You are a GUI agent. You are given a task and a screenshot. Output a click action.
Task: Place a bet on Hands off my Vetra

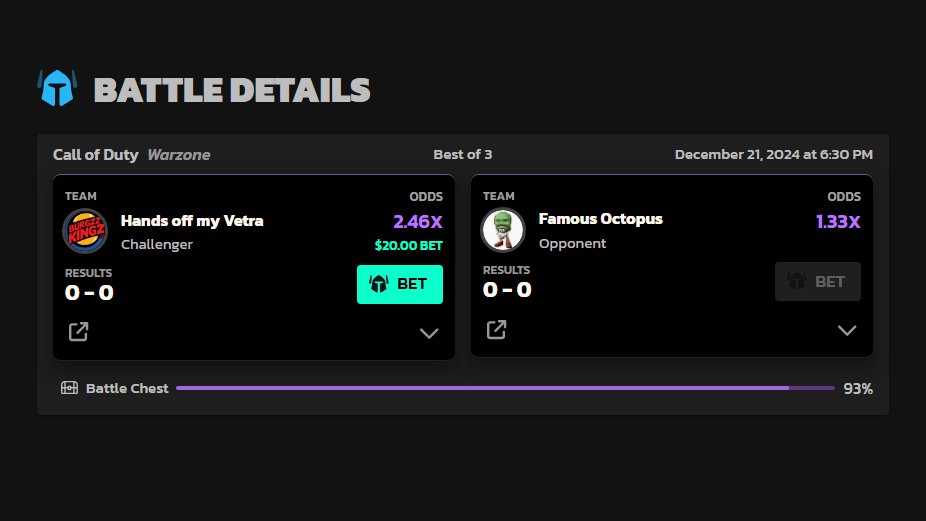(x=400, y=284)
